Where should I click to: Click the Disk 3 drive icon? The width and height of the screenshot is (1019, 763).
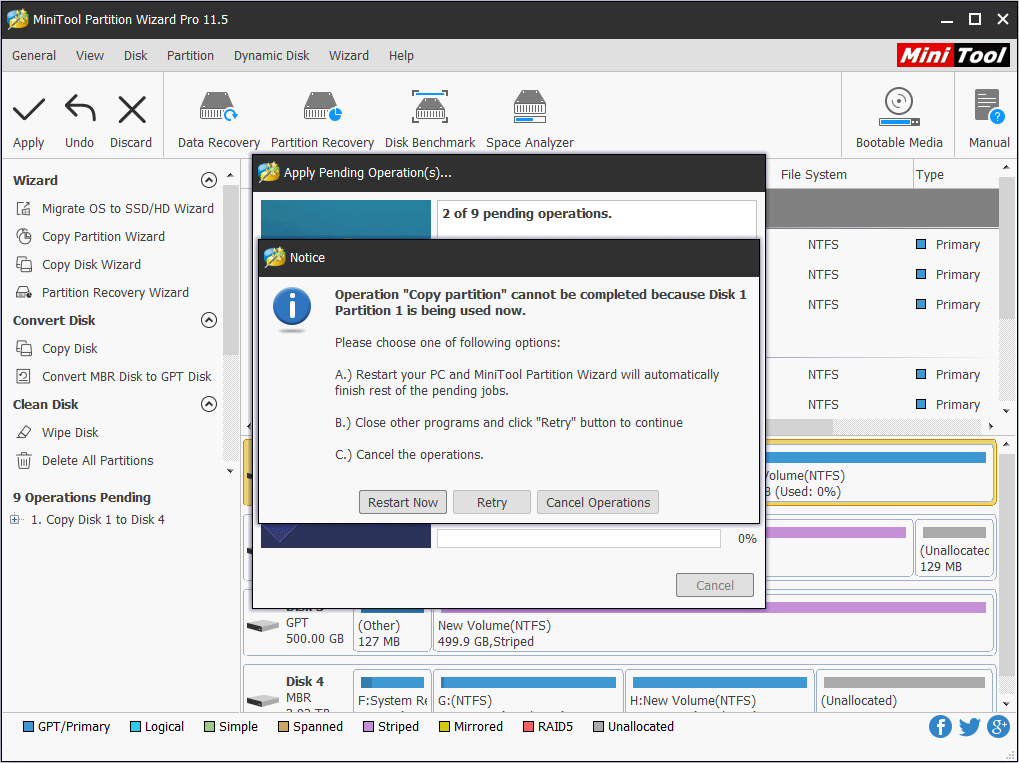point(263,626)
